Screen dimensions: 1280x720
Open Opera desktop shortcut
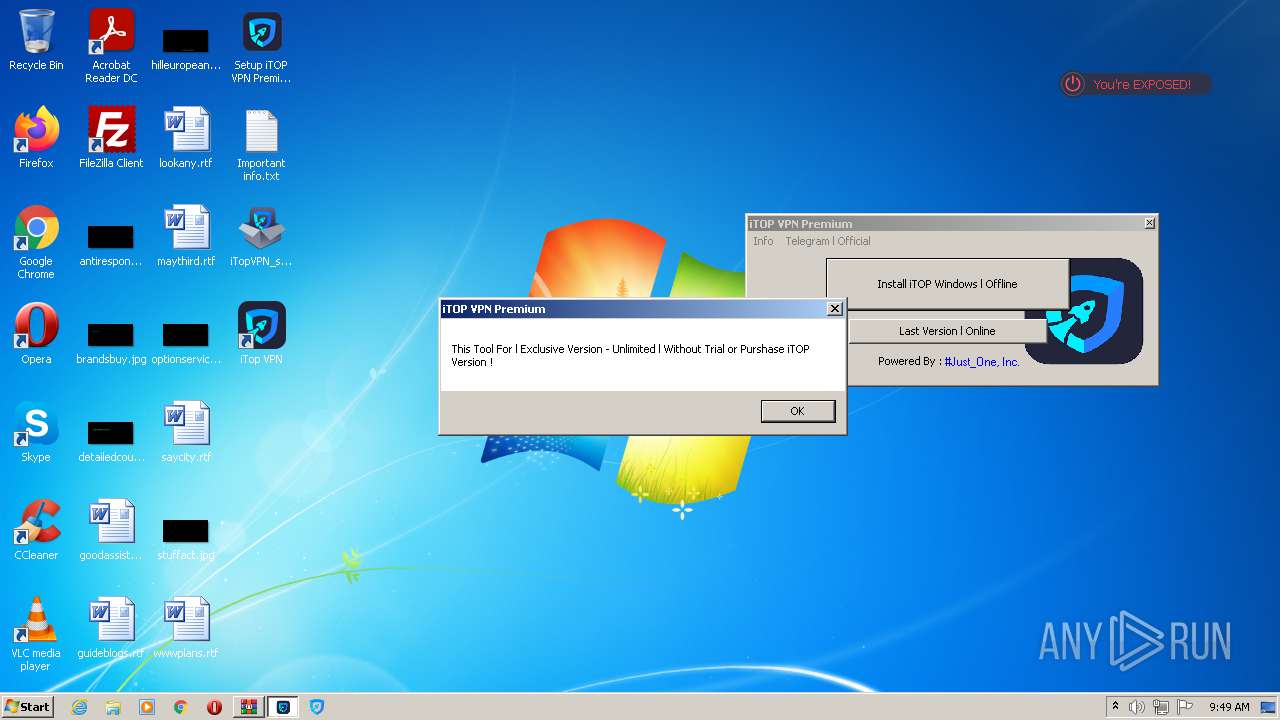(x=36, y=334)
